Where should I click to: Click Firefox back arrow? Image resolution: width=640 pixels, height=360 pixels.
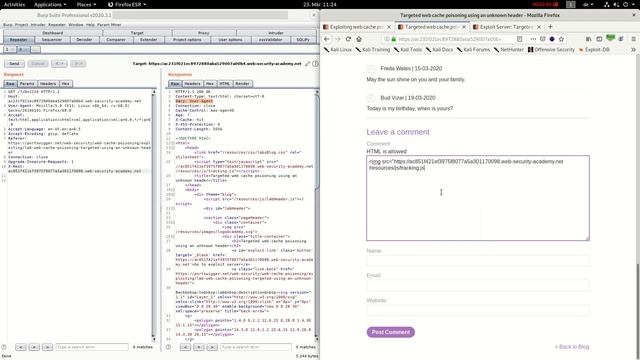[327, 39]
